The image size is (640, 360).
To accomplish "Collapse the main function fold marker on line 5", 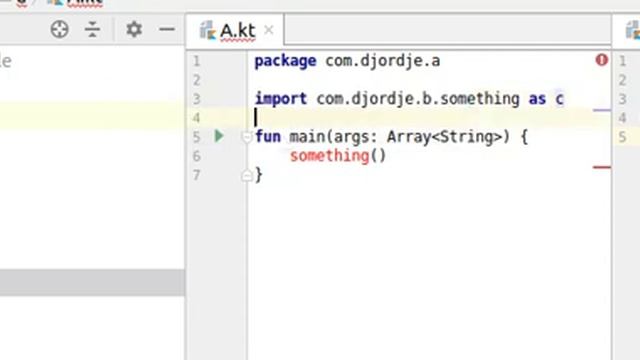I will (x=246, y=137).
